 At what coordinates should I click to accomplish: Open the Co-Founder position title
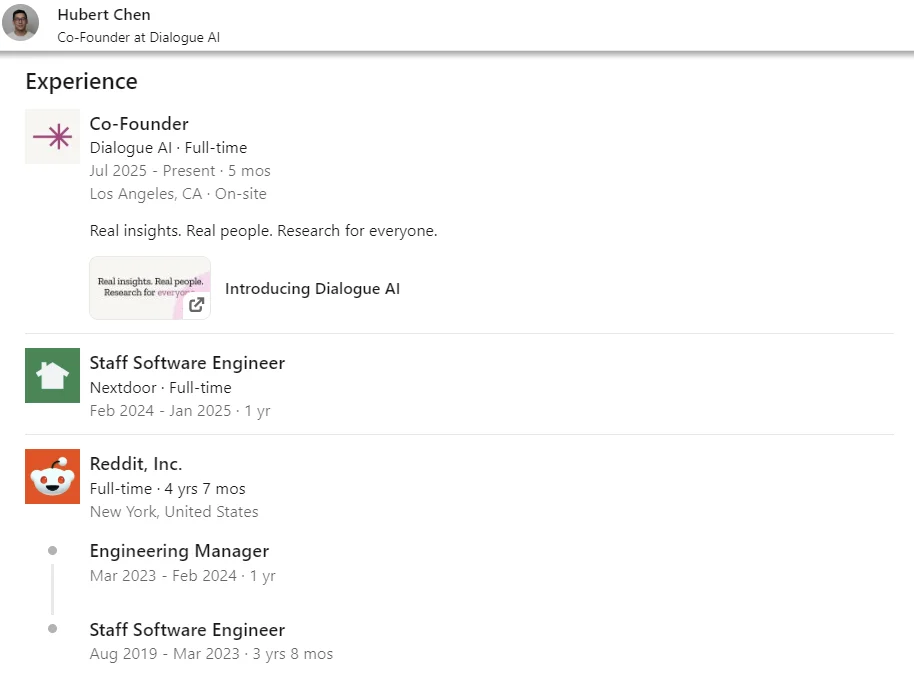tap(139, 124)
